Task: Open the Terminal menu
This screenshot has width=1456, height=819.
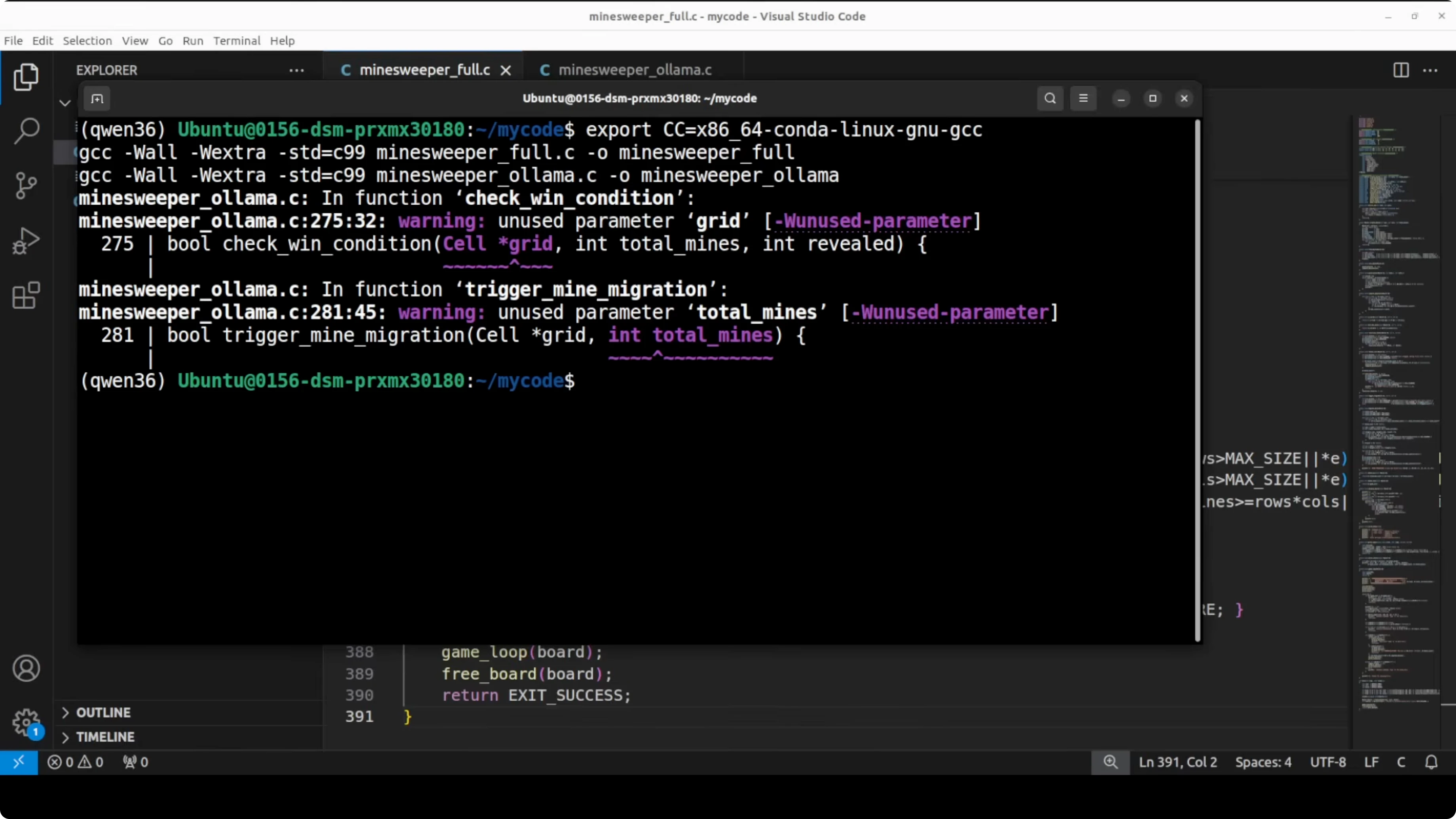Action: click(x=236, y=41)
